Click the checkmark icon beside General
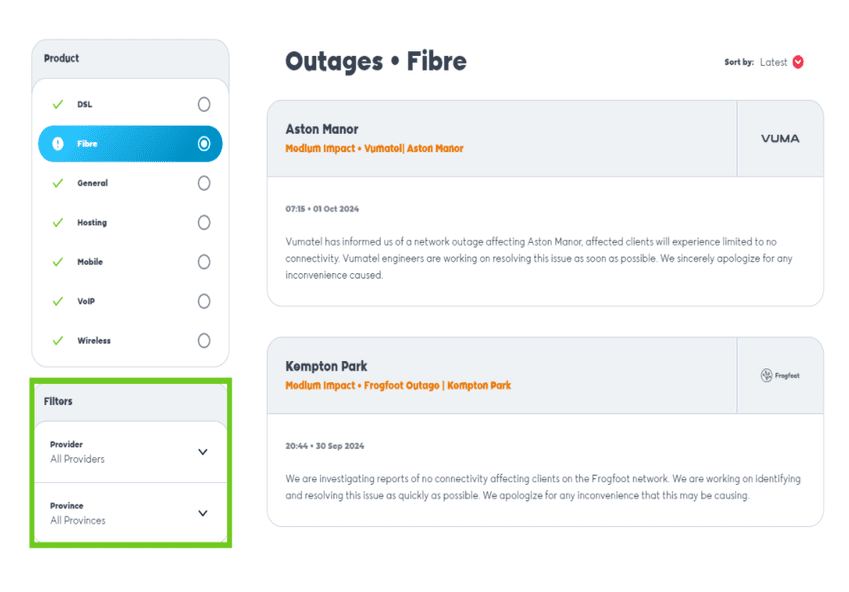Image resolution: width=849 pixels, height=592 pixels. point(58,183)
